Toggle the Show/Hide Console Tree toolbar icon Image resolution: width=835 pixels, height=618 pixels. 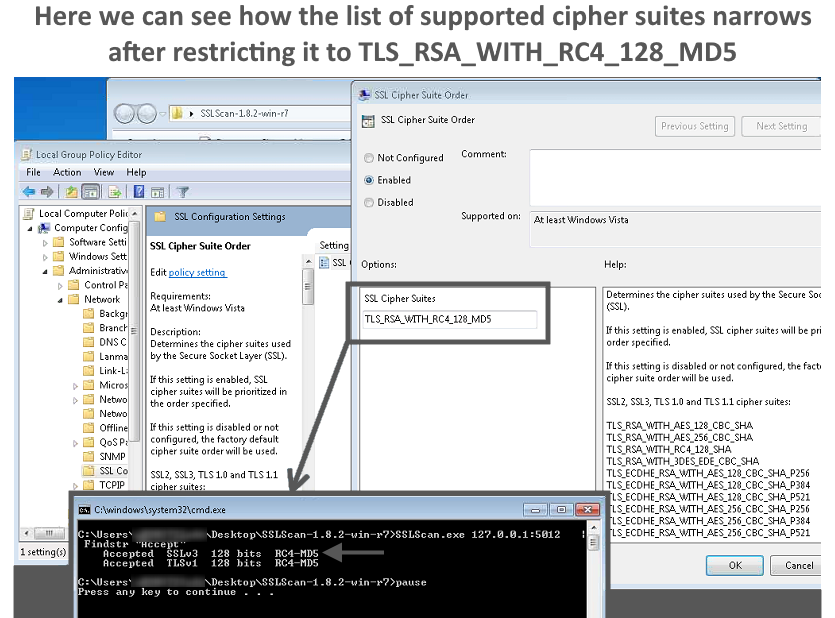(x=90, y=192)
